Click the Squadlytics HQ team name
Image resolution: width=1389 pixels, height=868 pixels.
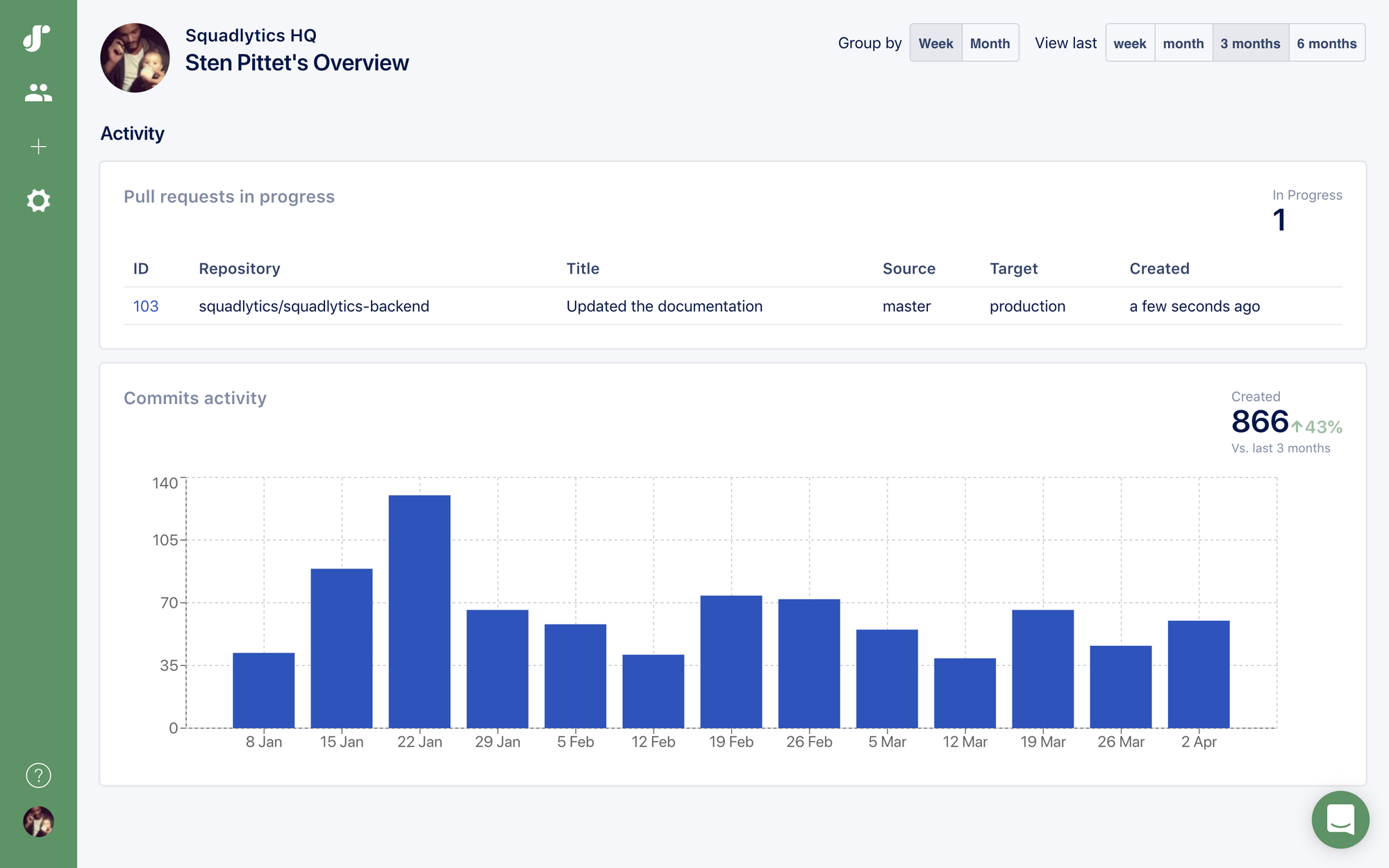click(251, 35)
